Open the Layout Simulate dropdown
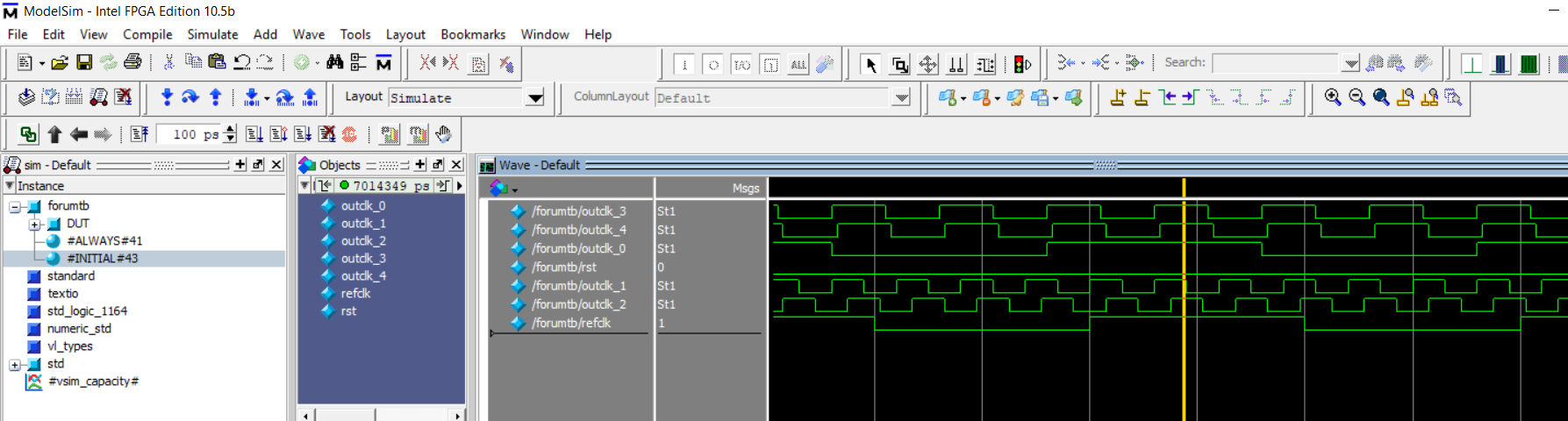This screenshot has width=1568, height=421. coord(534,97)
